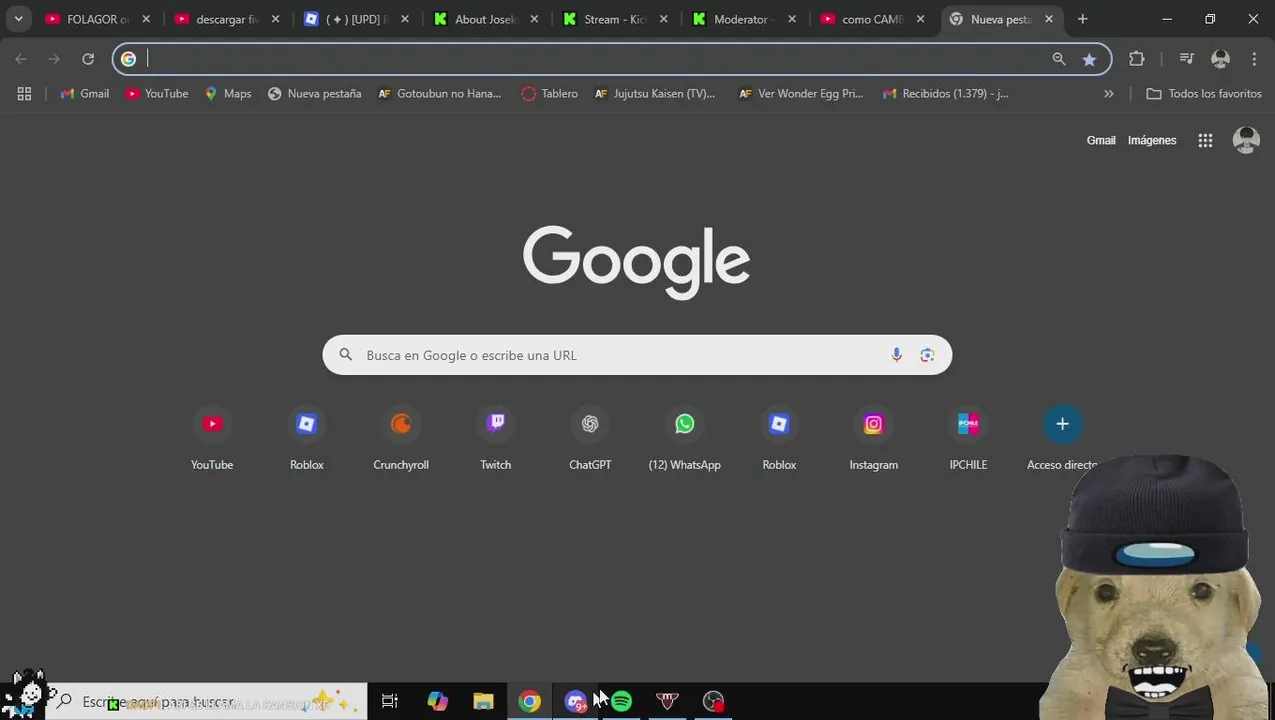1275x720 pixels.
Task: Search by image with Google Lens icon
Action: pos(927,355)
